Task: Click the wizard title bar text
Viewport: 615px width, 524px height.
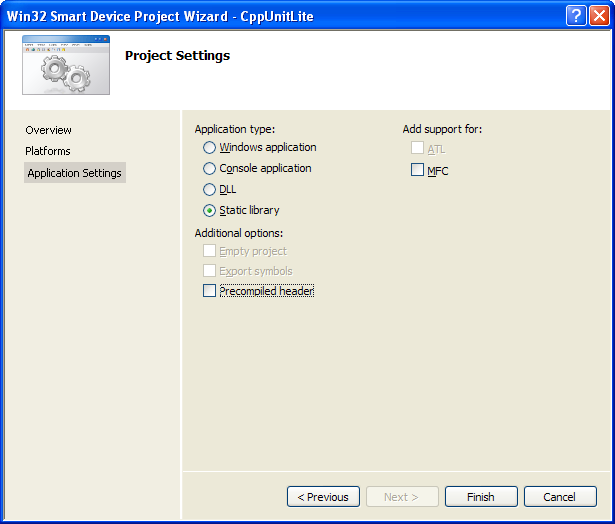Action: click(160, 16)
